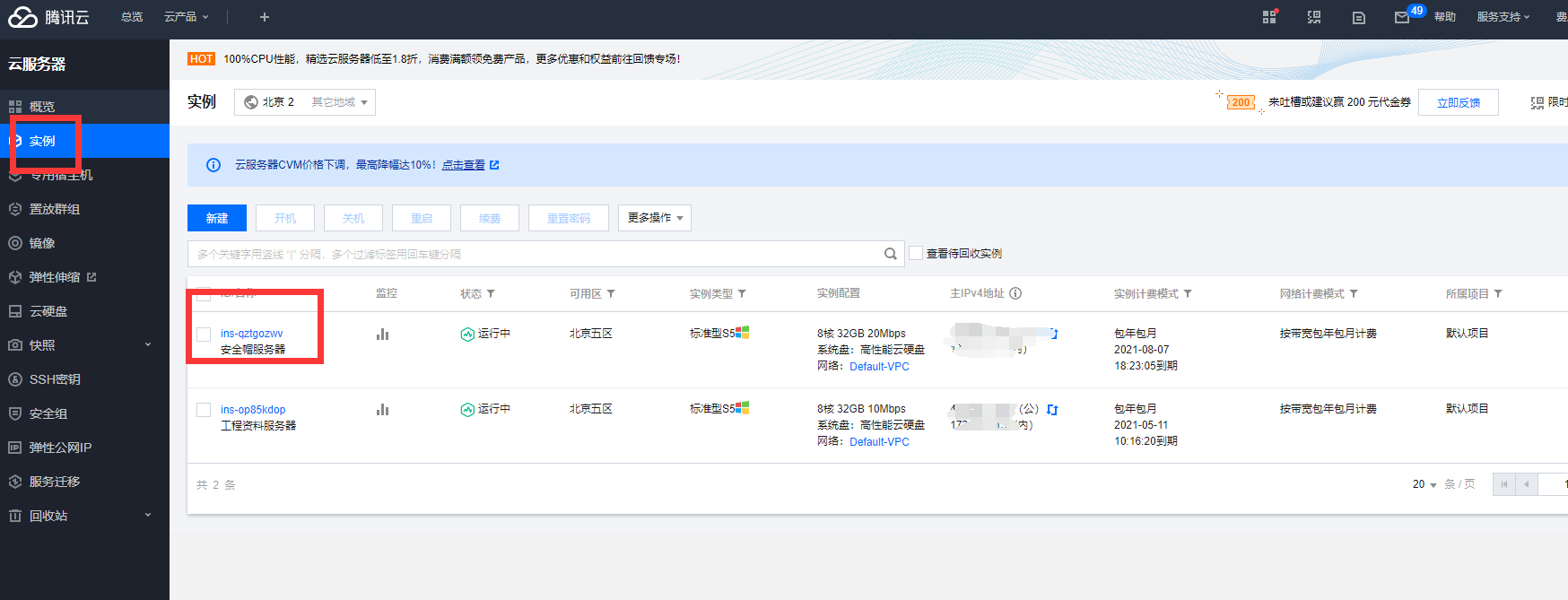Click the 置放群组 sidebar icon
The height and width of the screenshot is (600, 1568).
15,209
